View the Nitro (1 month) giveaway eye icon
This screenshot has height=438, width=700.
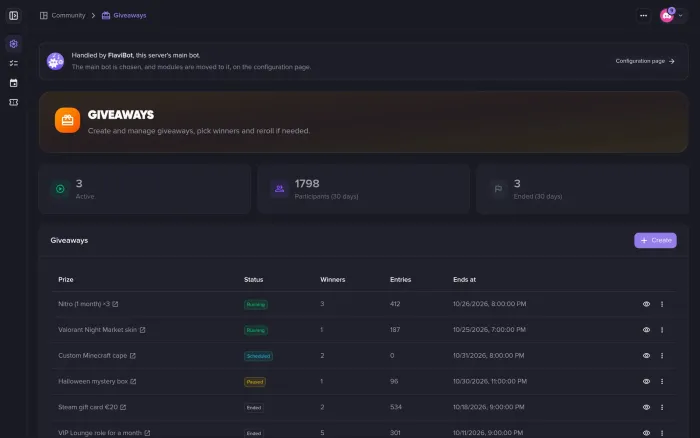tap(646, 304)
